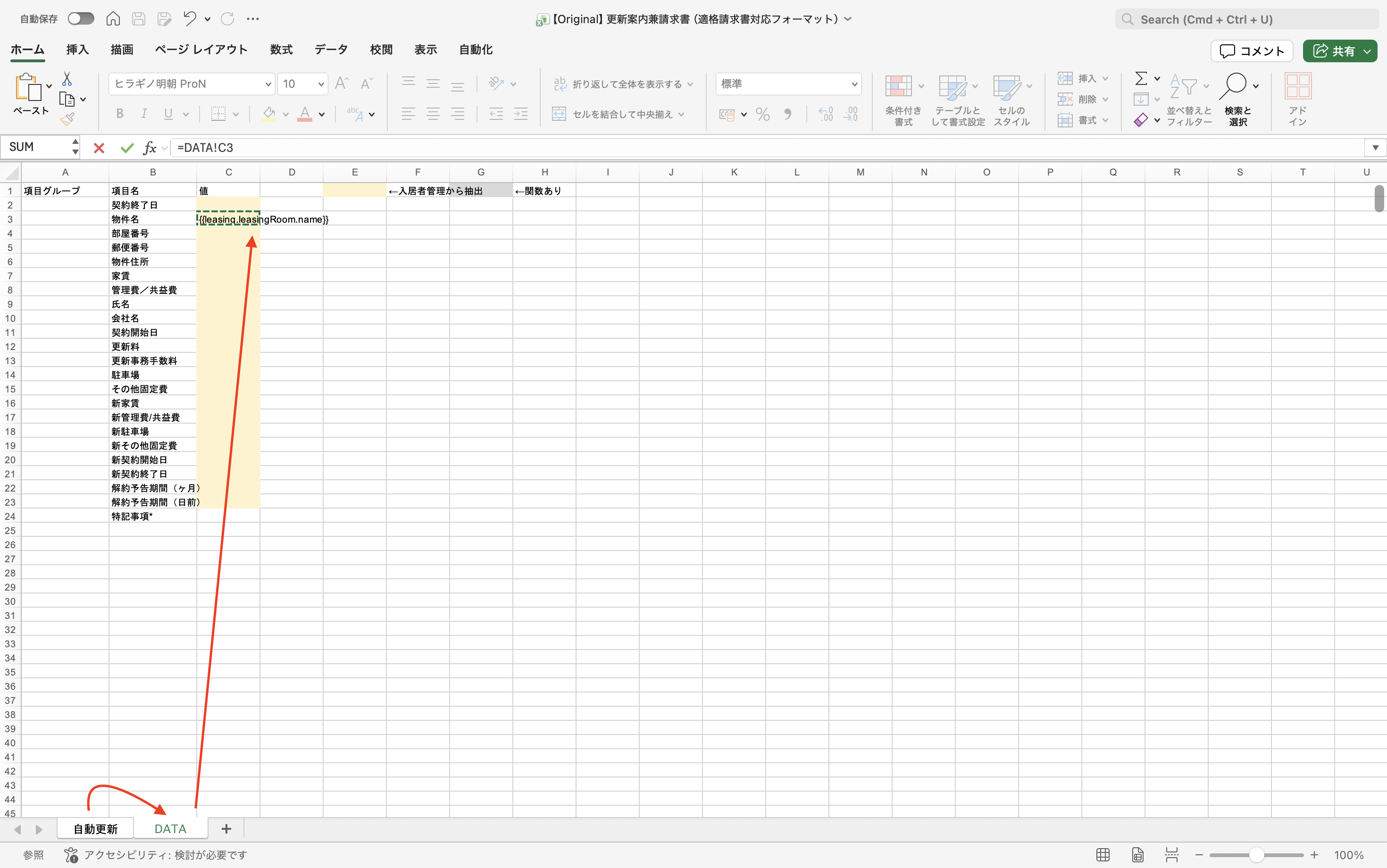This screenshot has width=1387, height=868.
Task: Click the increase indent icon
Action: click(521, 114)
